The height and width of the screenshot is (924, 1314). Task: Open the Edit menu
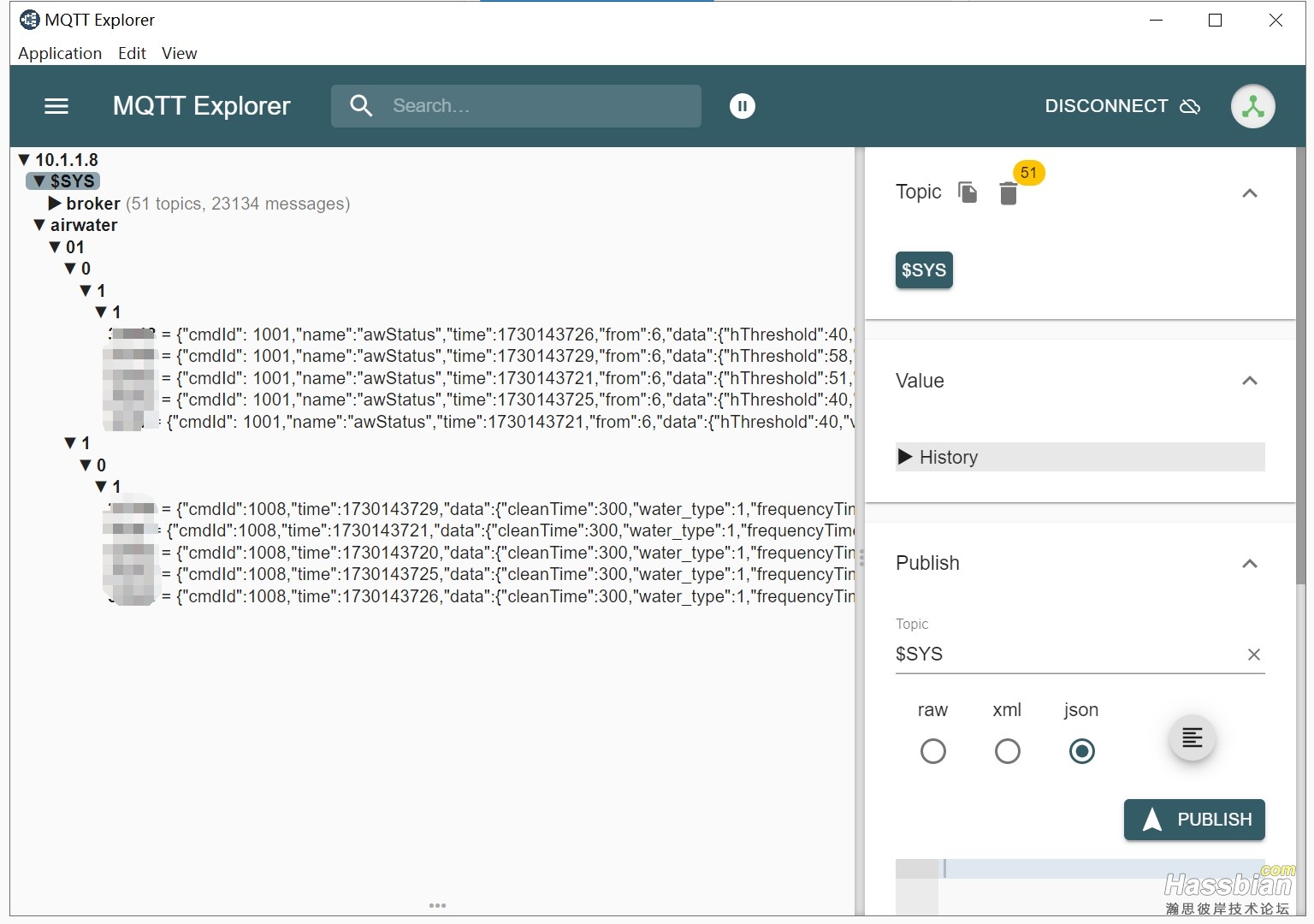click(132, 53)
